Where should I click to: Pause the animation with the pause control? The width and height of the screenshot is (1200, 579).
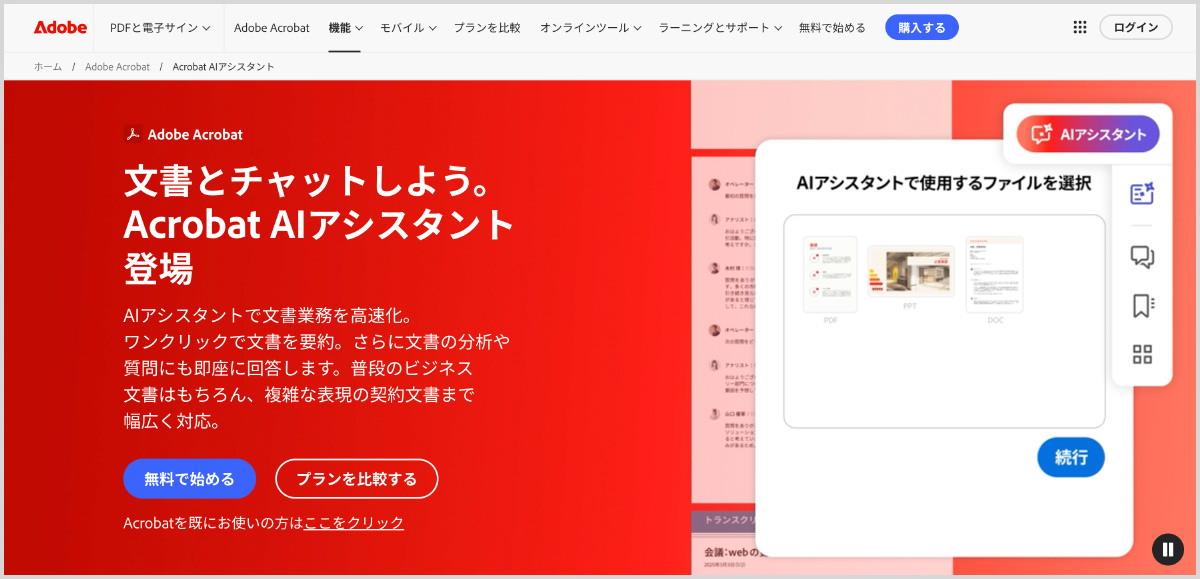[1167, 548]
